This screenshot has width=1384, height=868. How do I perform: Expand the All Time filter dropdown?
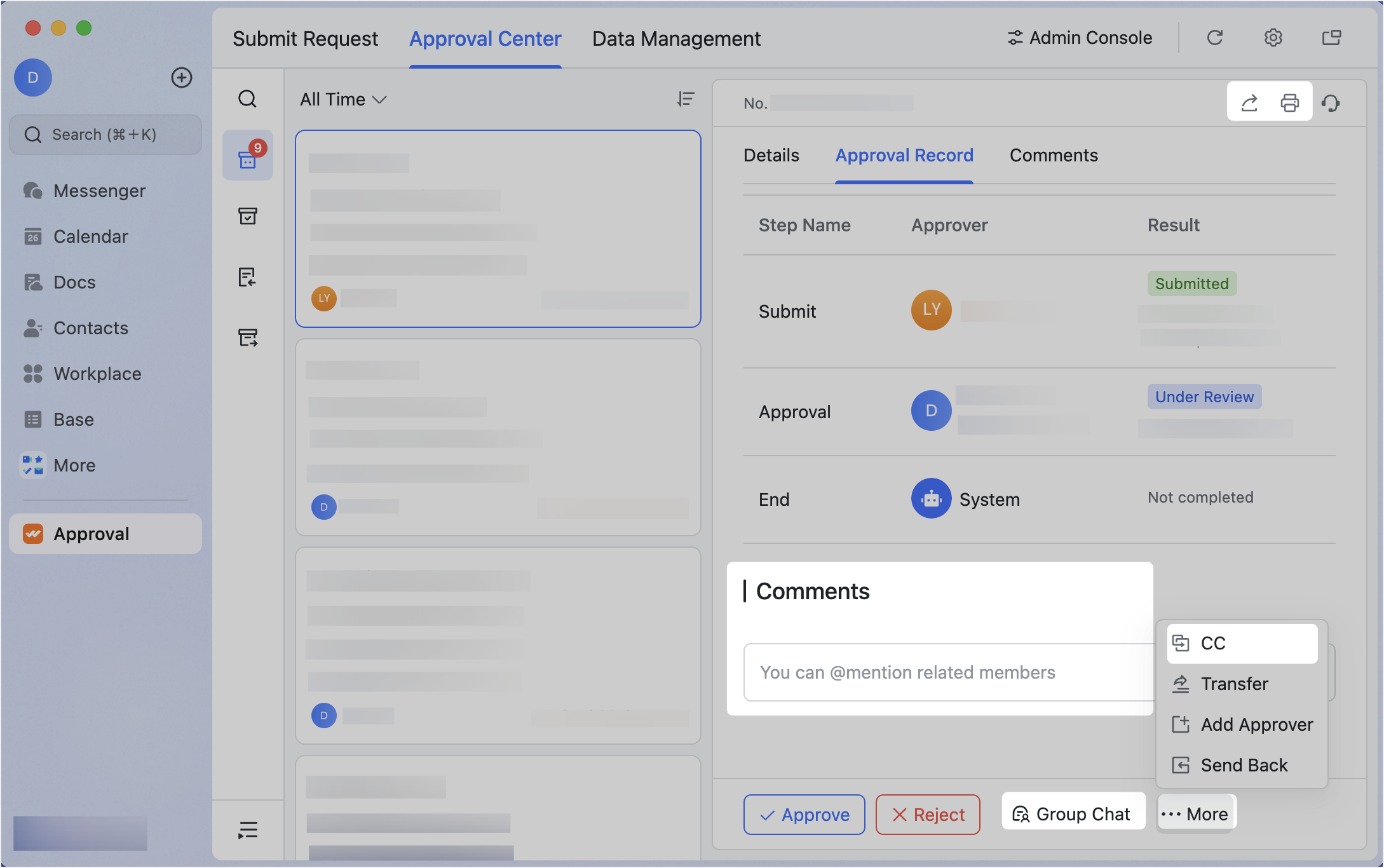(x=344, y=99)
